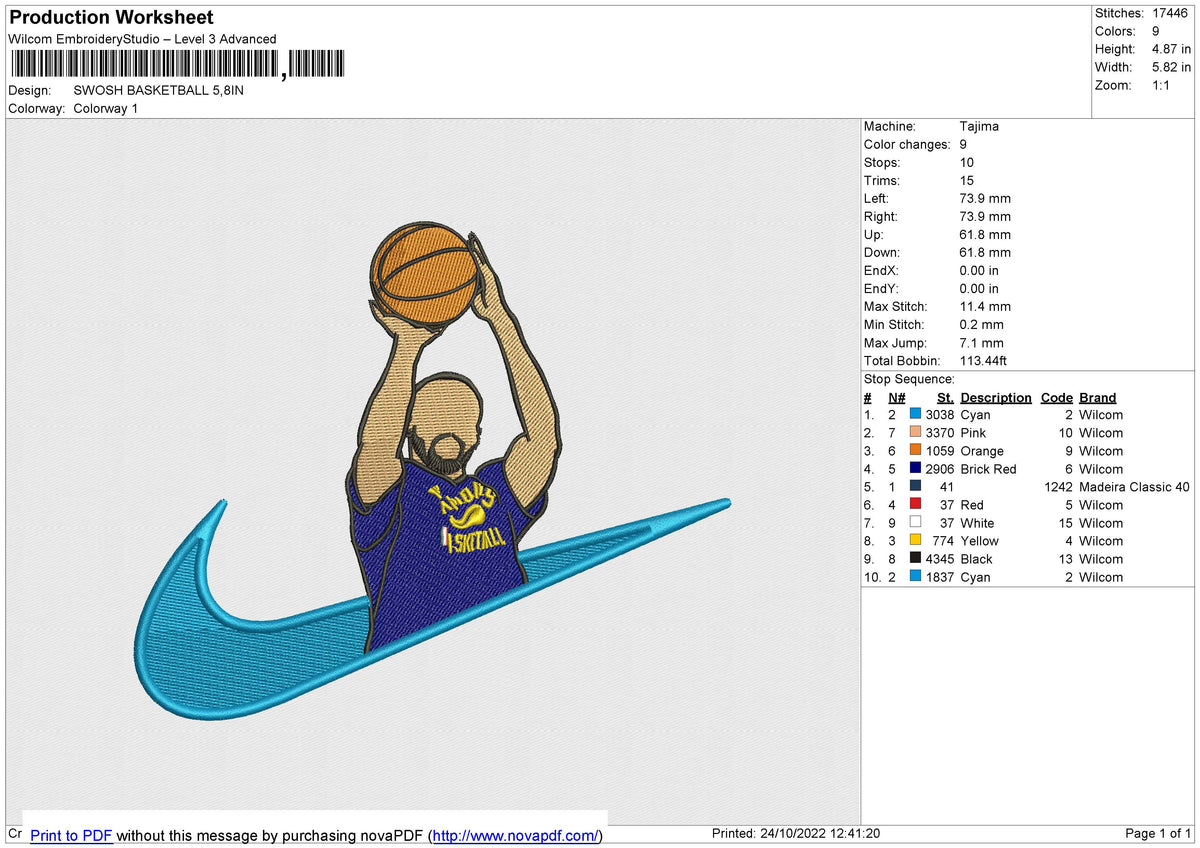This screenshot has width=1200, height=848.
Task: Click the 'St.' column header
Action: [945, 397]
